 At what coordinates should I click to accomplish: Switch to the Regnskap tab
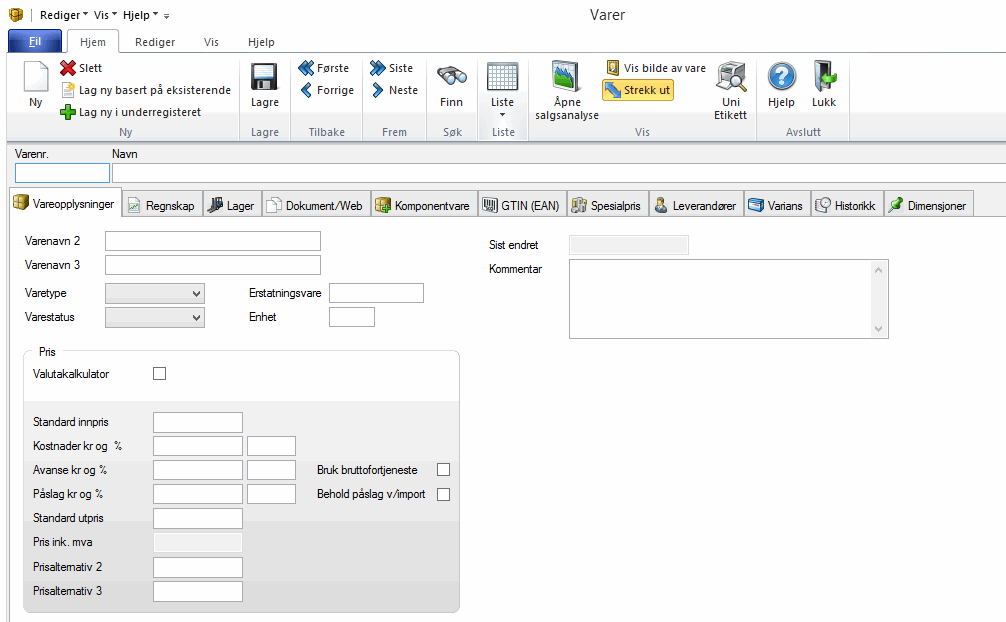pyautogui.click(x=163, y=206)
